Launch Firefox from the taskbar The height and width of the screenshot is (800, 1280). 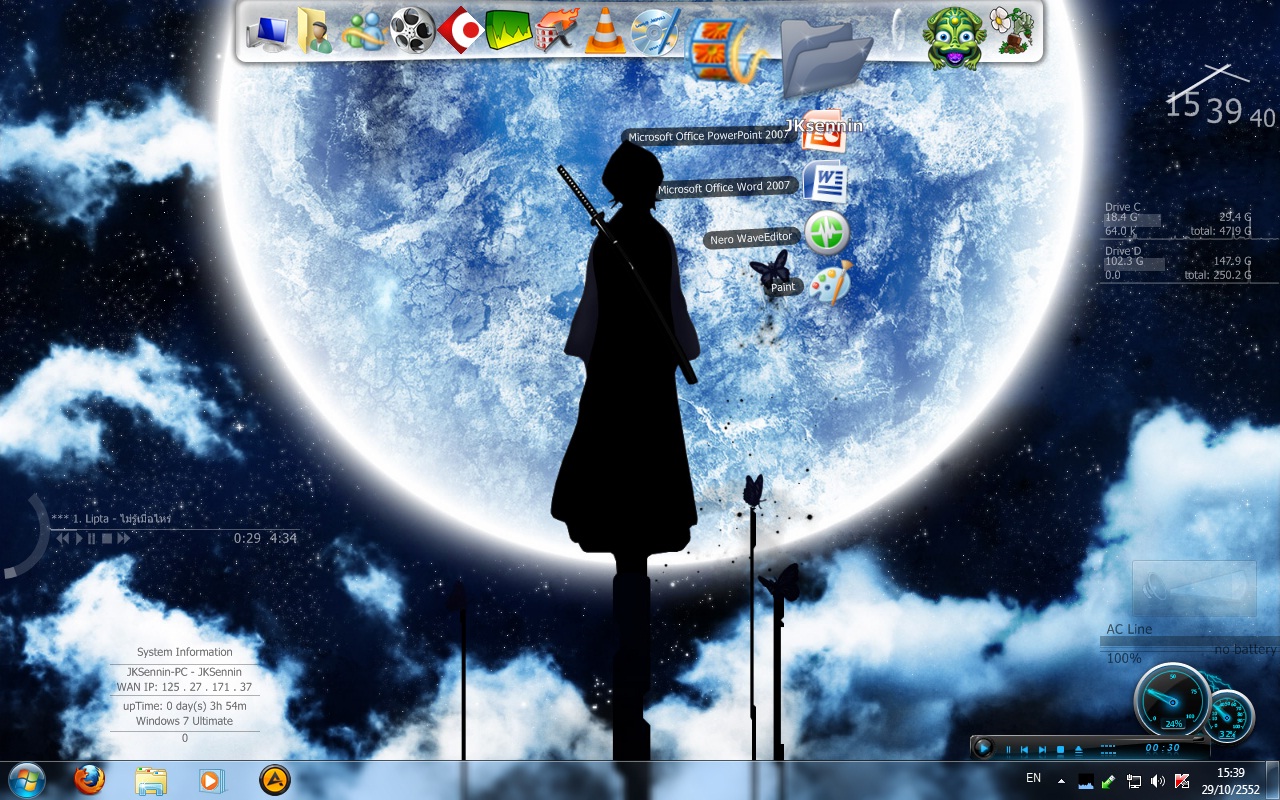[x=89, y=780]
